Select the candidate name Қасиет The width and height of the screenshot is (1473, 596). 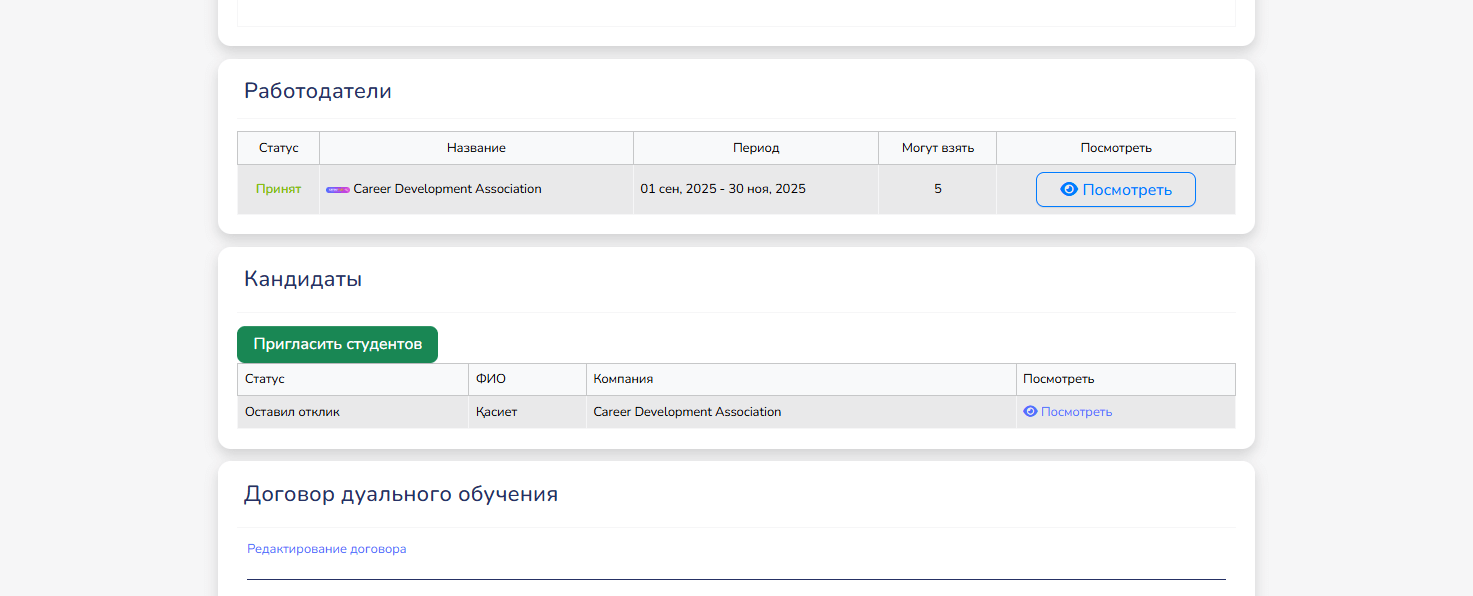coord(496,412)
